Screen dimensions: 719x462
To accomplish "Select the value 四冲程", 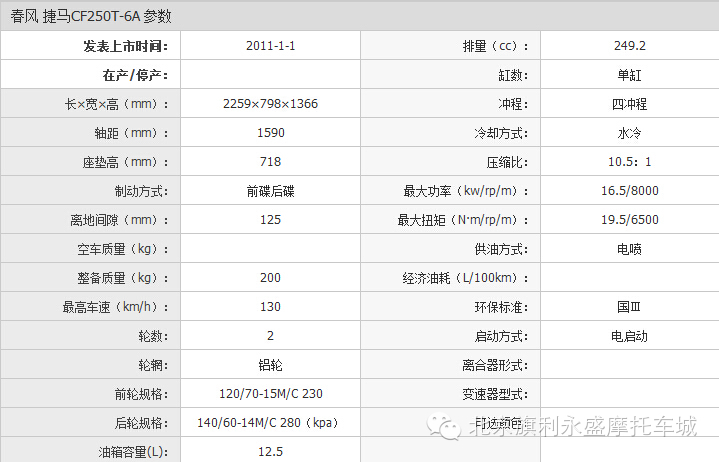I will pyautogui.click(x=630, y=104).
